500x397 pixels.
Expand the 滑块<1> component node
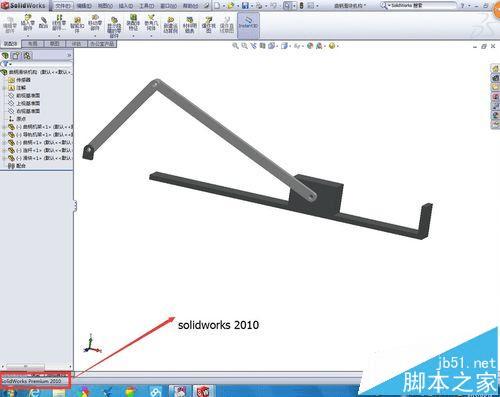4,158
